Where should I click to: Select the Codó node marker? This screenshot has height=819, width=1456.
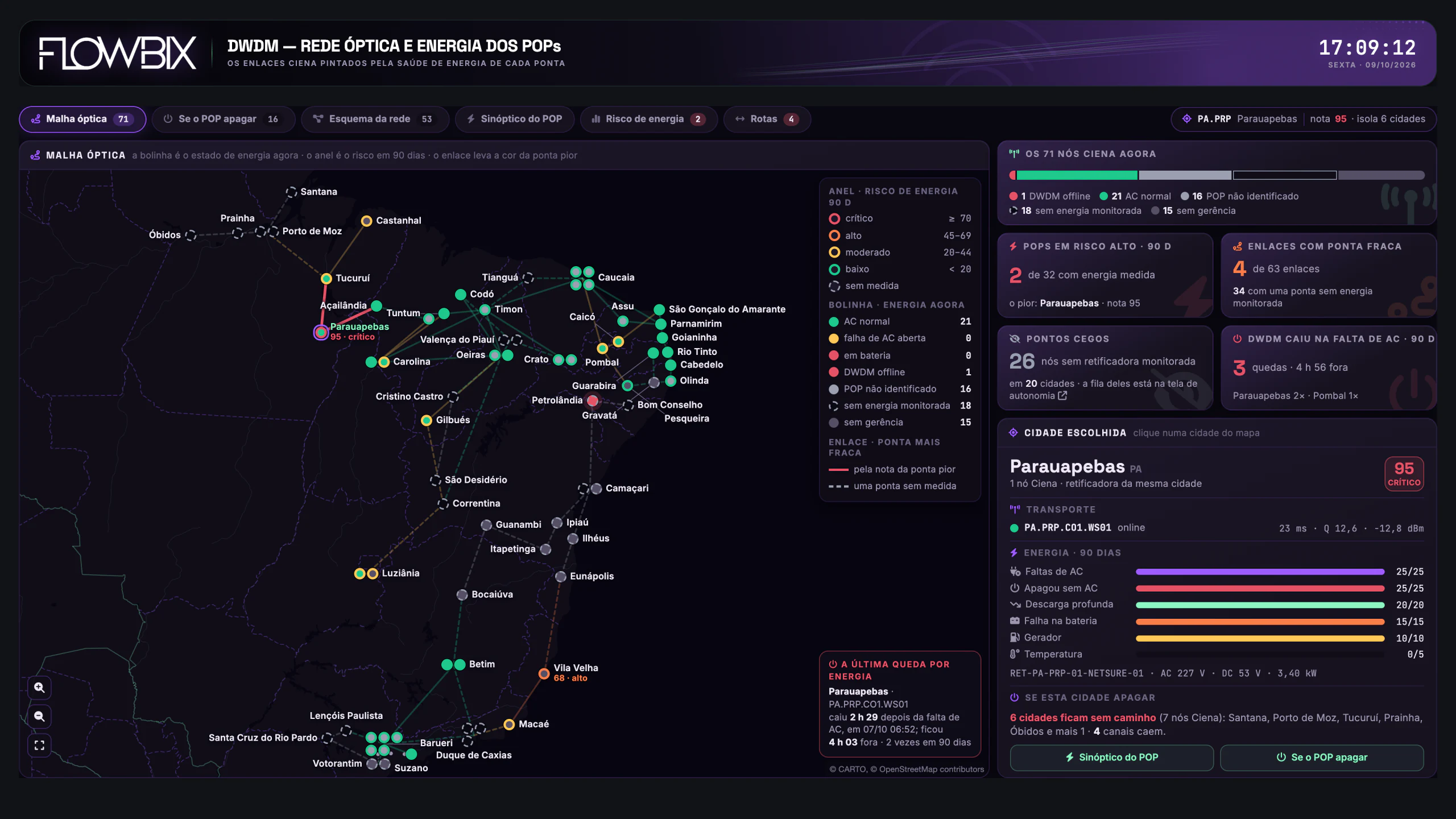pyautogui.click(x=461, y=294)
